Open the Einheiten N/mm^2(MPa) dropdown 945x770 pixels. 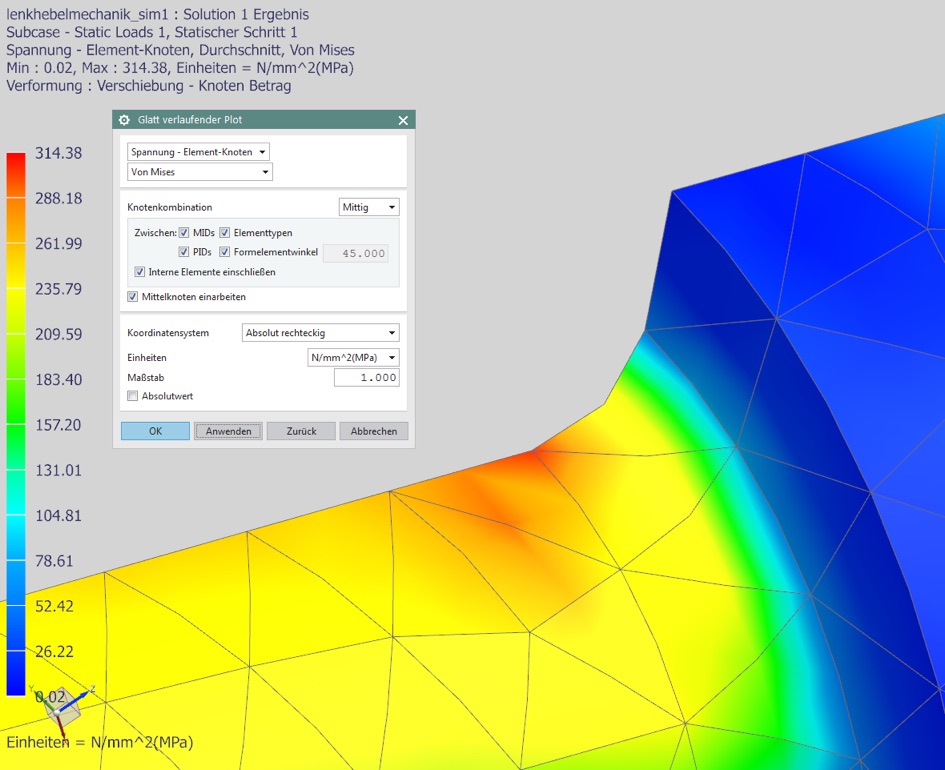point(353,357)
